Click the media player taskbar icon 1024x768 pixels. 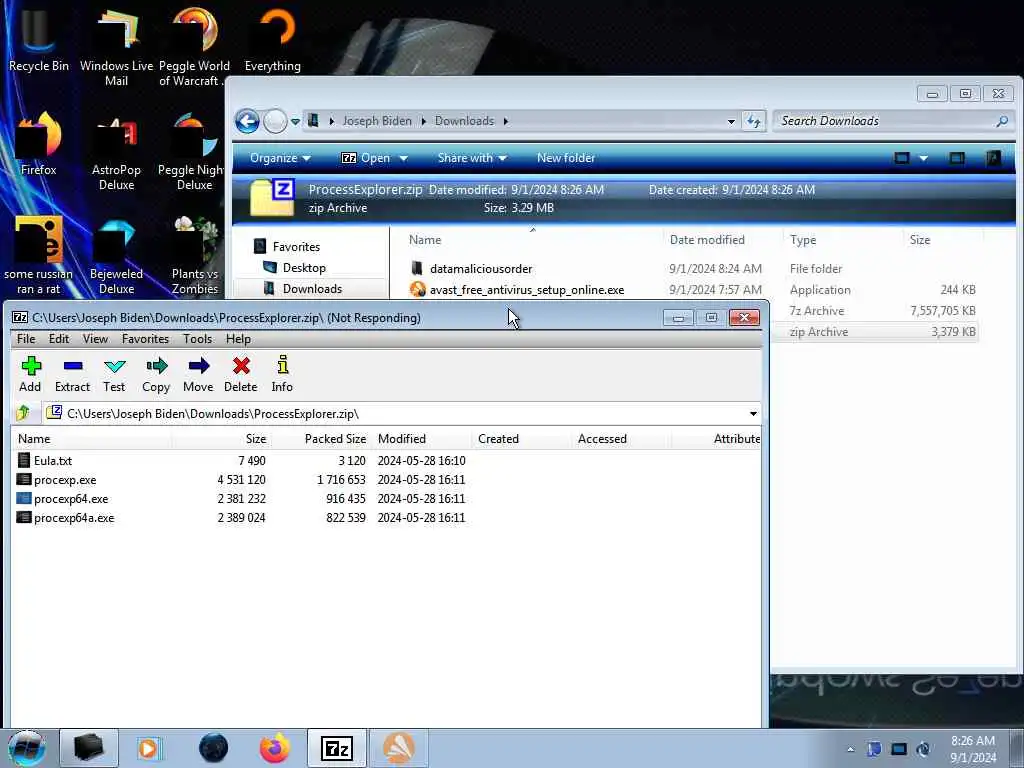coord(148,748)
